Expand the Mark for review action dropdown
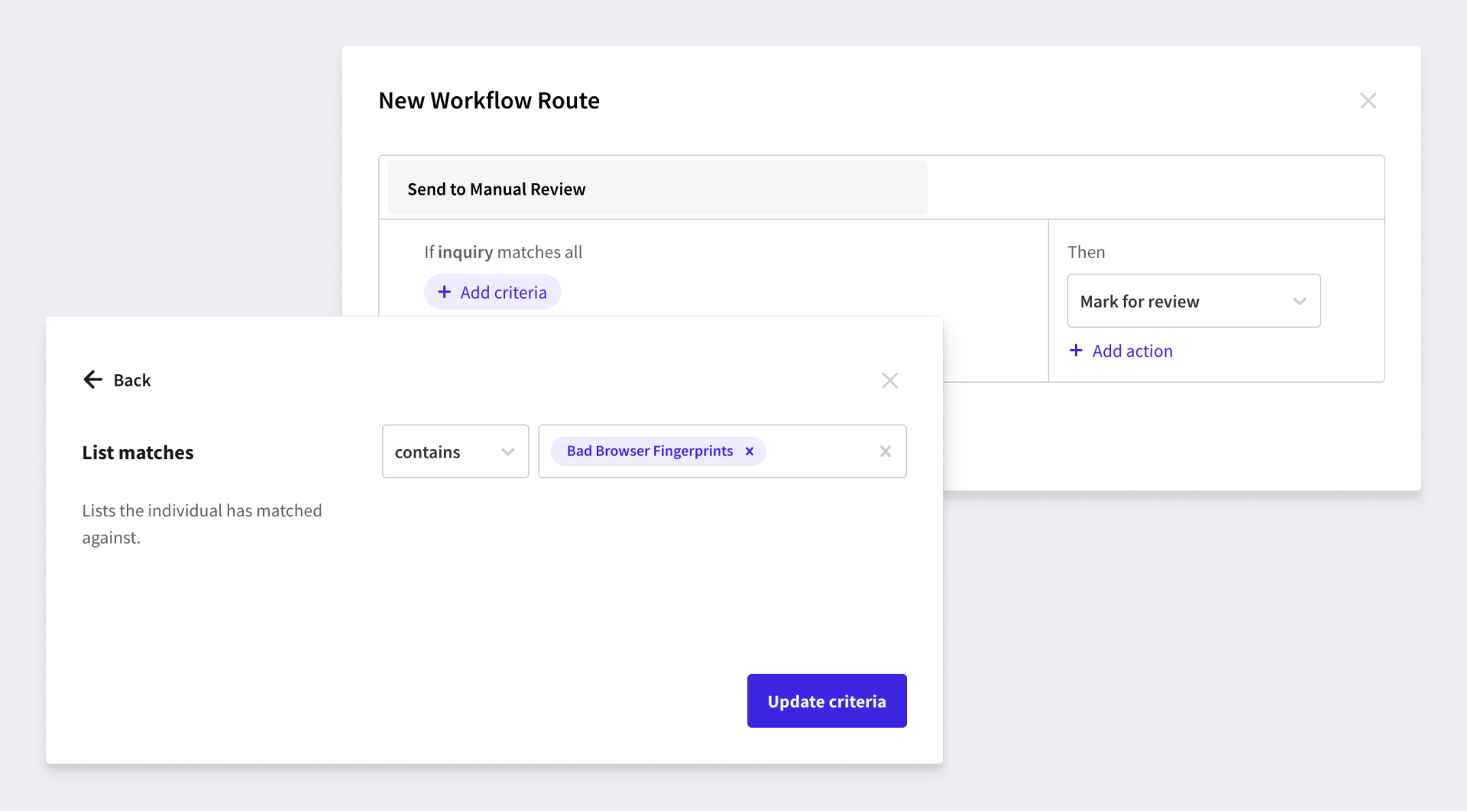 click(1299, 301)
